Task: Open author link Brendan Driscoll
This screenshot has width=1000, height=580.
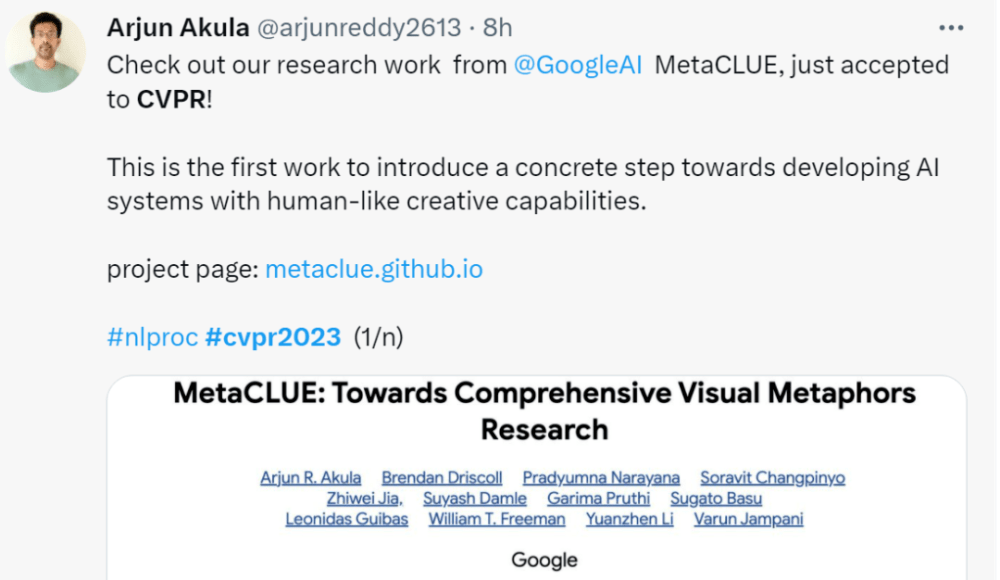Action: click(442, 478)
